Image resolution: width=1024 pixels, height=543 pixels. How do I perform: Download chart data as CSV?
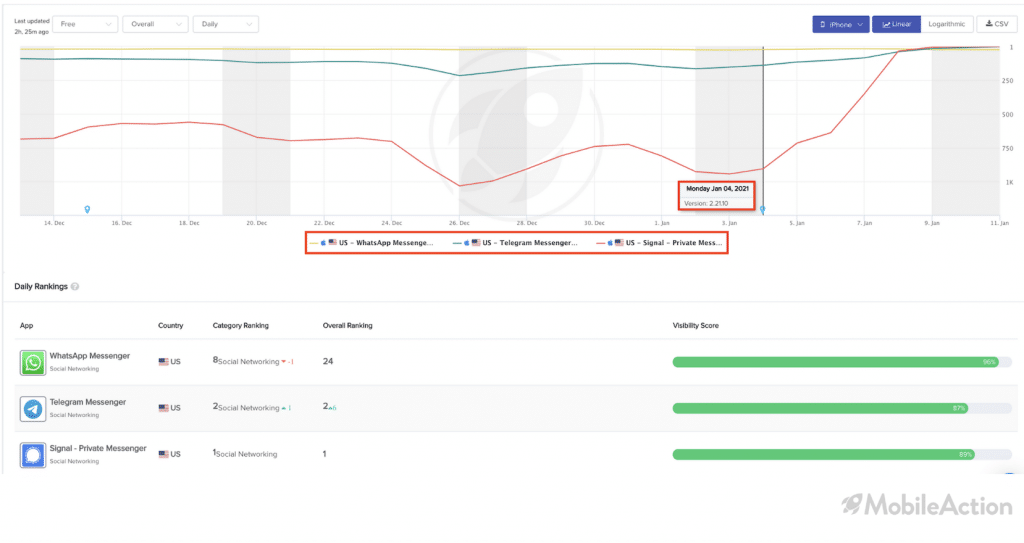pyautogui.click(x=997, y=24)
